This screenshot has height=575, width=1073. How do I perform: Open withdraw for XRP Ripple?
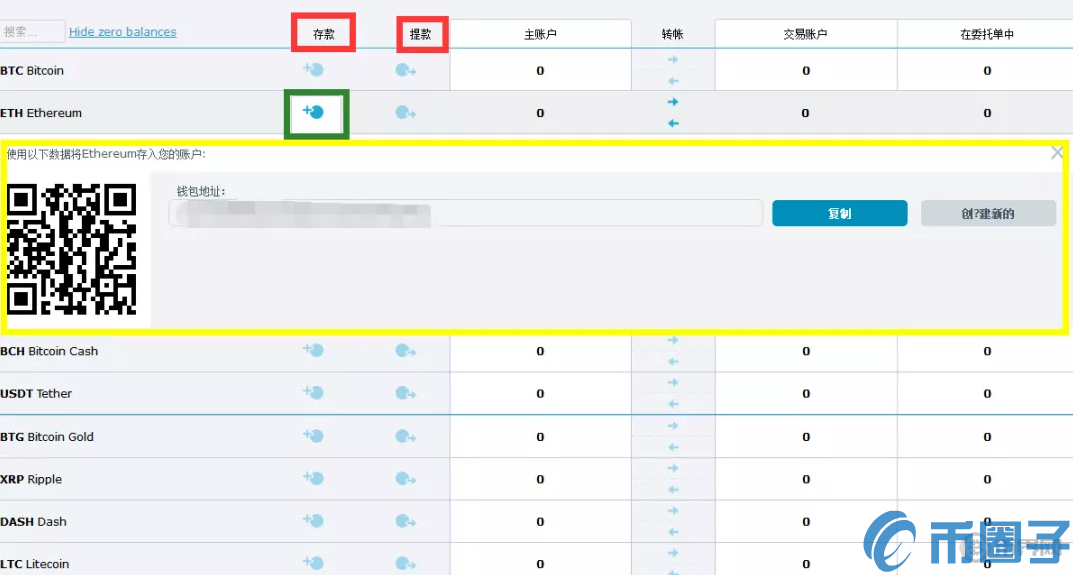tap(405, 479)
